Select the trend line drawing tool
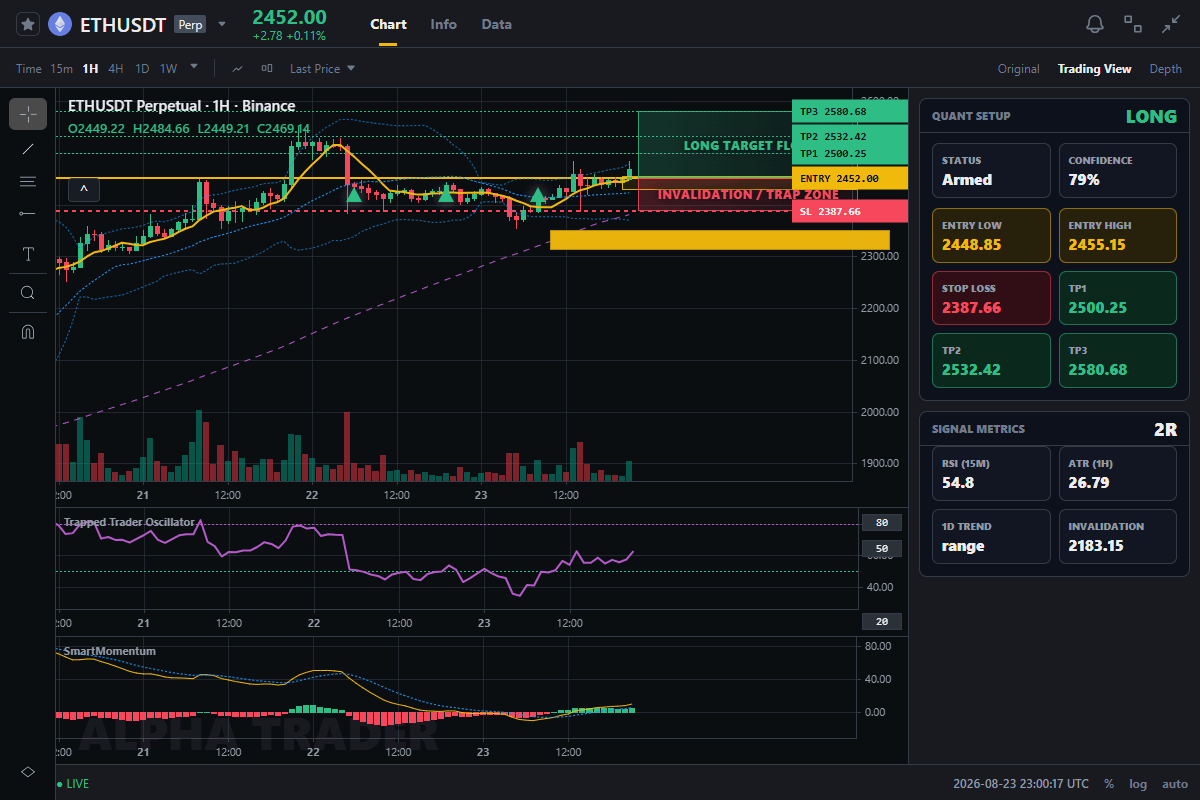The image size is (1200, 800). pyautogui.click(x=28, y=149)
